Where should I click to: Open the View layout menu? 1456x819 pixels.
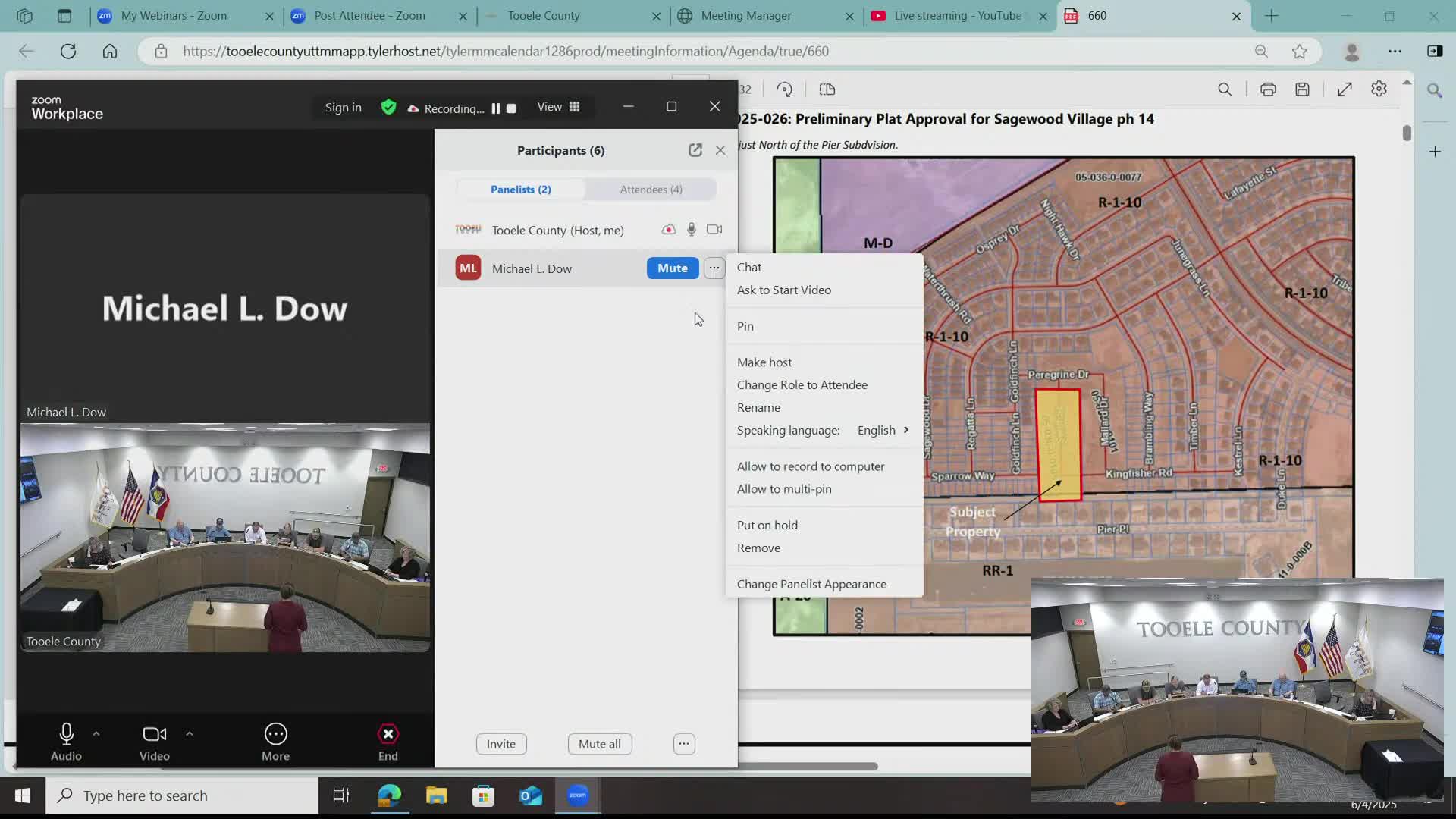[x=559, y=107]
